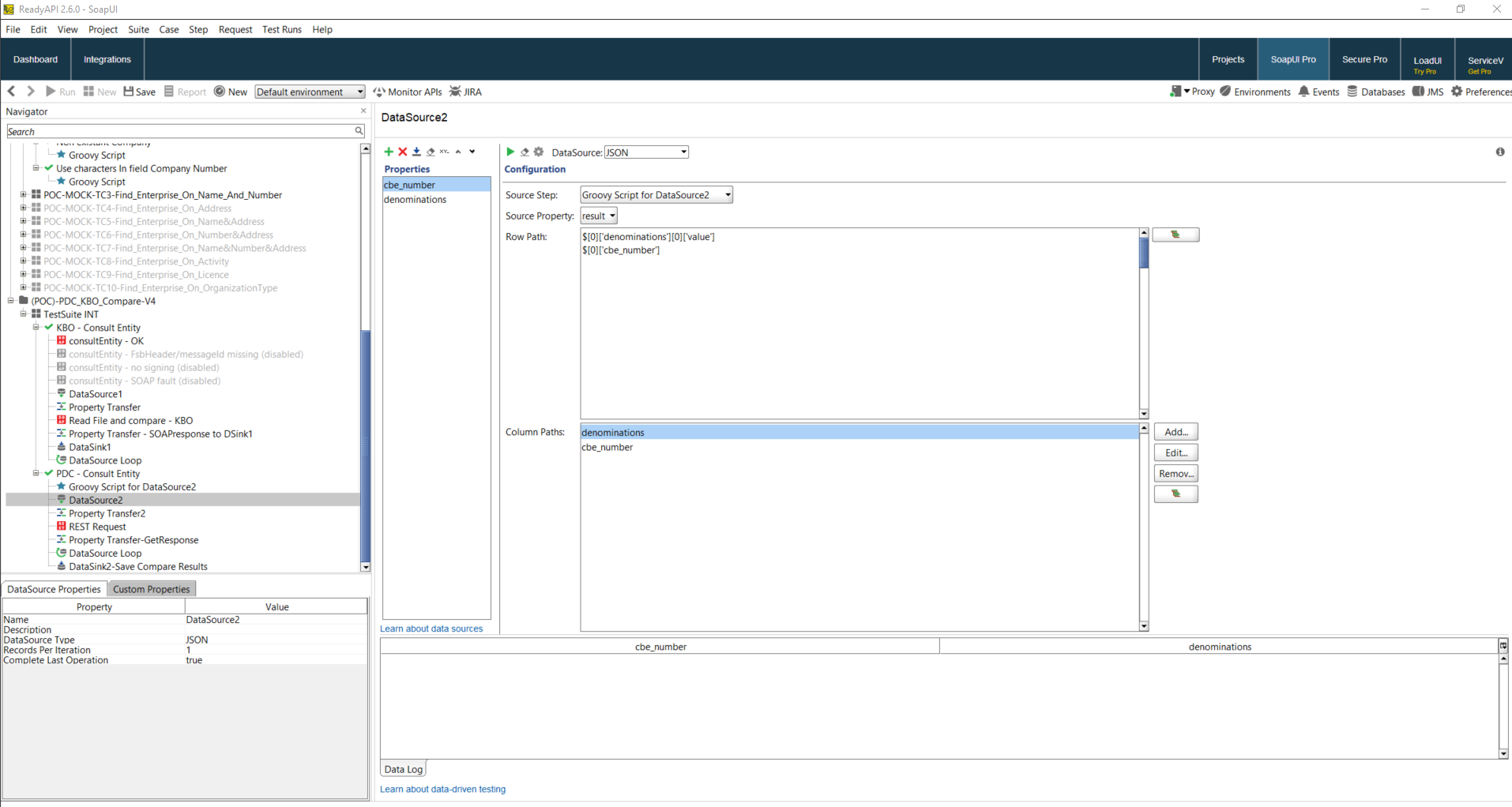This screenshot has width=1512, height=807.
Task: Open the Default environment dropdown
Action: (310, 92)
